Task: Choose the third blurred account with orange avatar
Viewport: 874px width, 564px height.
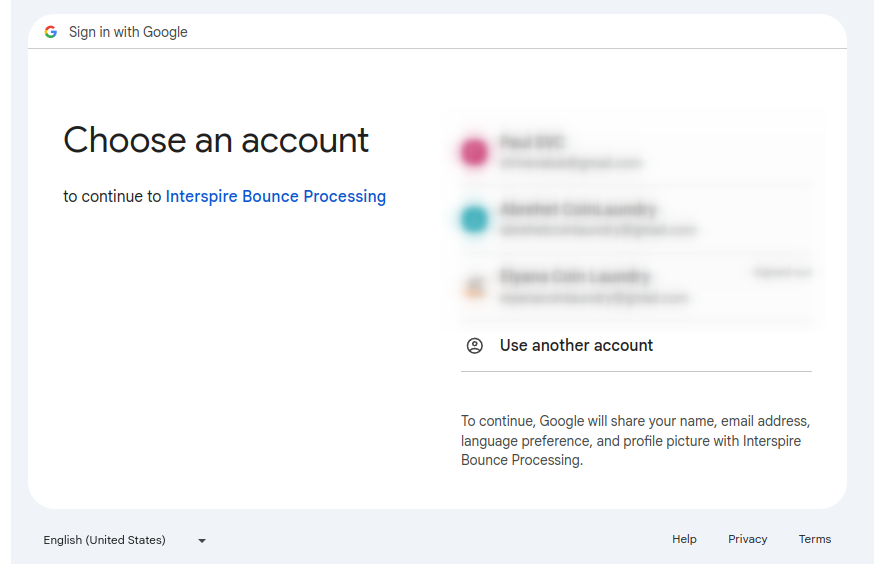Action: point(636,287)
